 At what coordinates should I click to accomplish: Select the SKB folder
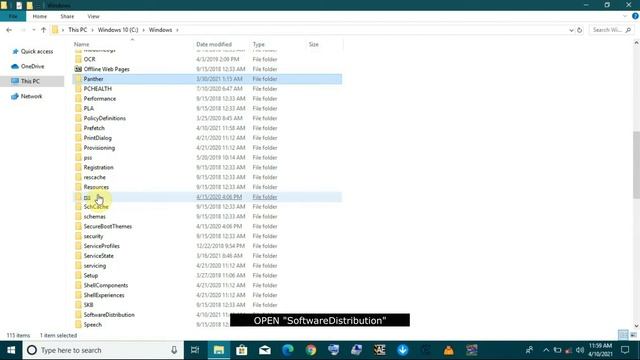click(88, 304)
